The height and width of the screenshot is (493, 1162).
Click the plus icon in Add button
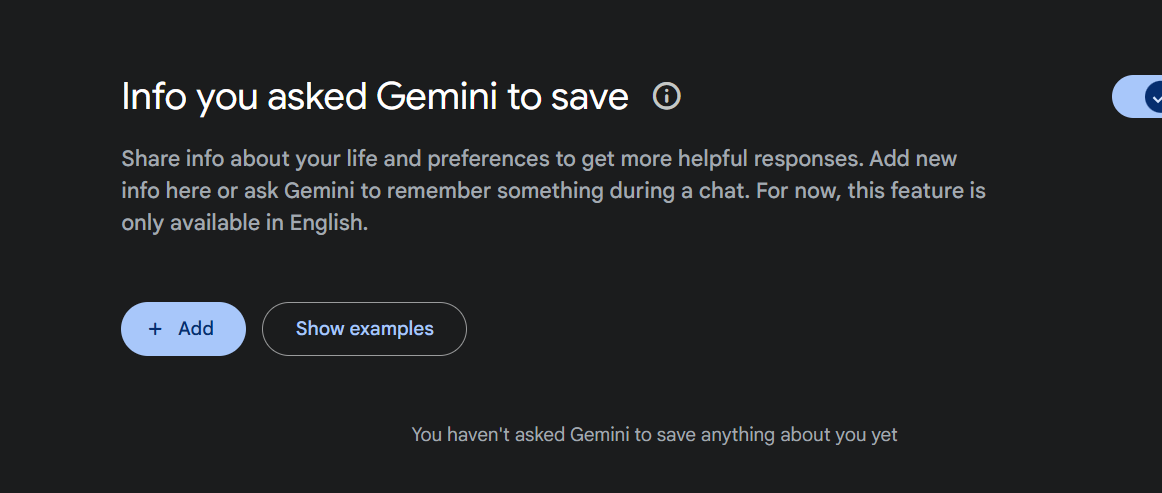[x=155, y=329]
